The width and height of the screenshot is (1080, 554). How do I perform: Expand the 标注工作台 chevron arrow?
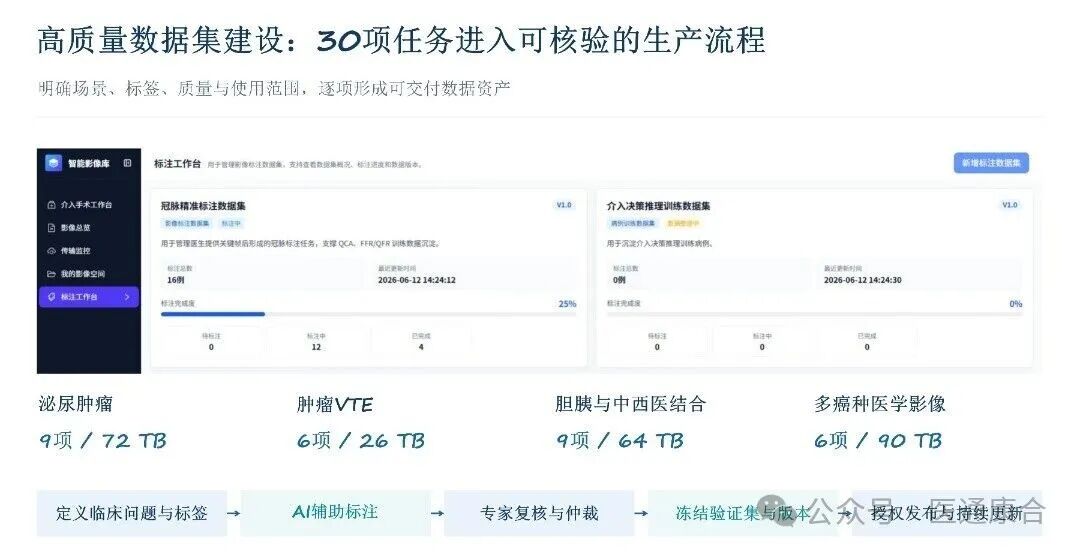coord(127,297)
